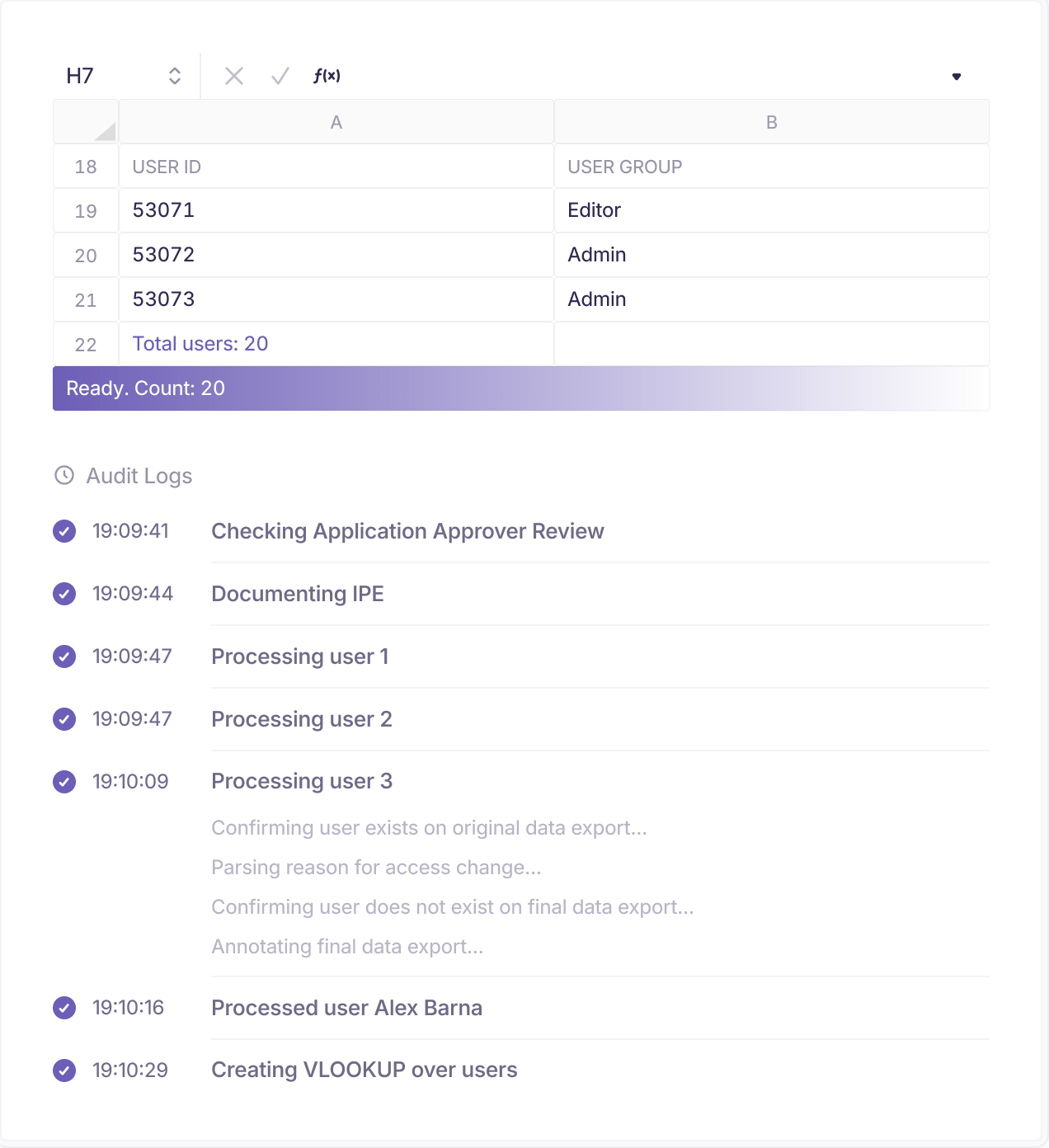The image size is (1049, 1148).
Task: Click check icon beside Creating VLOOKUP over users
Action: (64, 1070)
